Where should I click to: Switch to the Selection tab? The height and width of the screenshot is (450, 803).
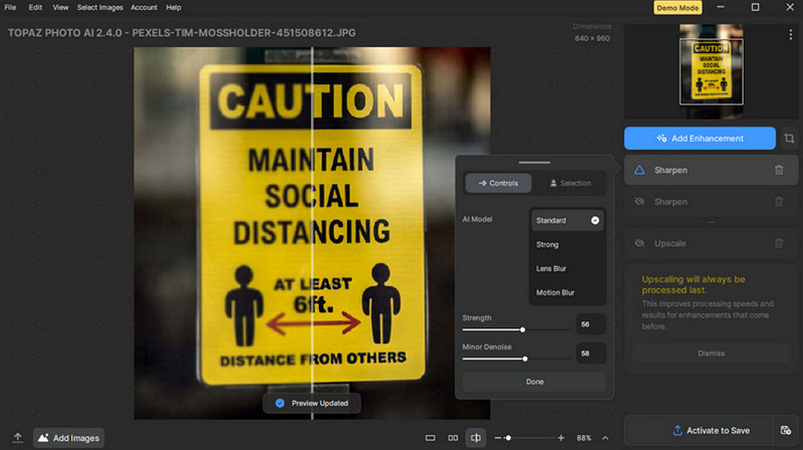pyautogui.click(x=570, y=183)
